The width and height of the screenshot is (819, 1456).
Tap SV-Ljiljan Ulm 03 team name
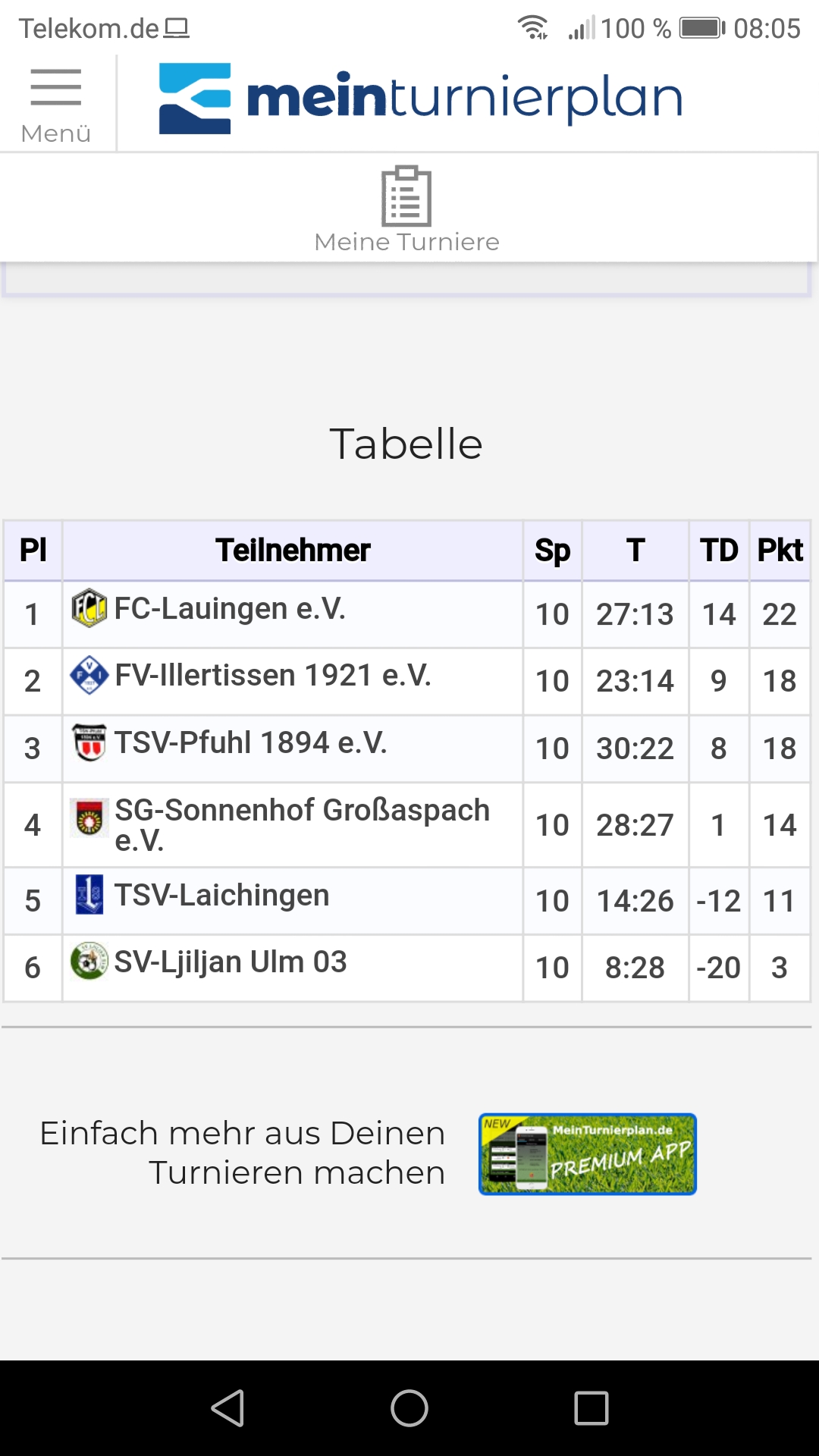(231, 962)
